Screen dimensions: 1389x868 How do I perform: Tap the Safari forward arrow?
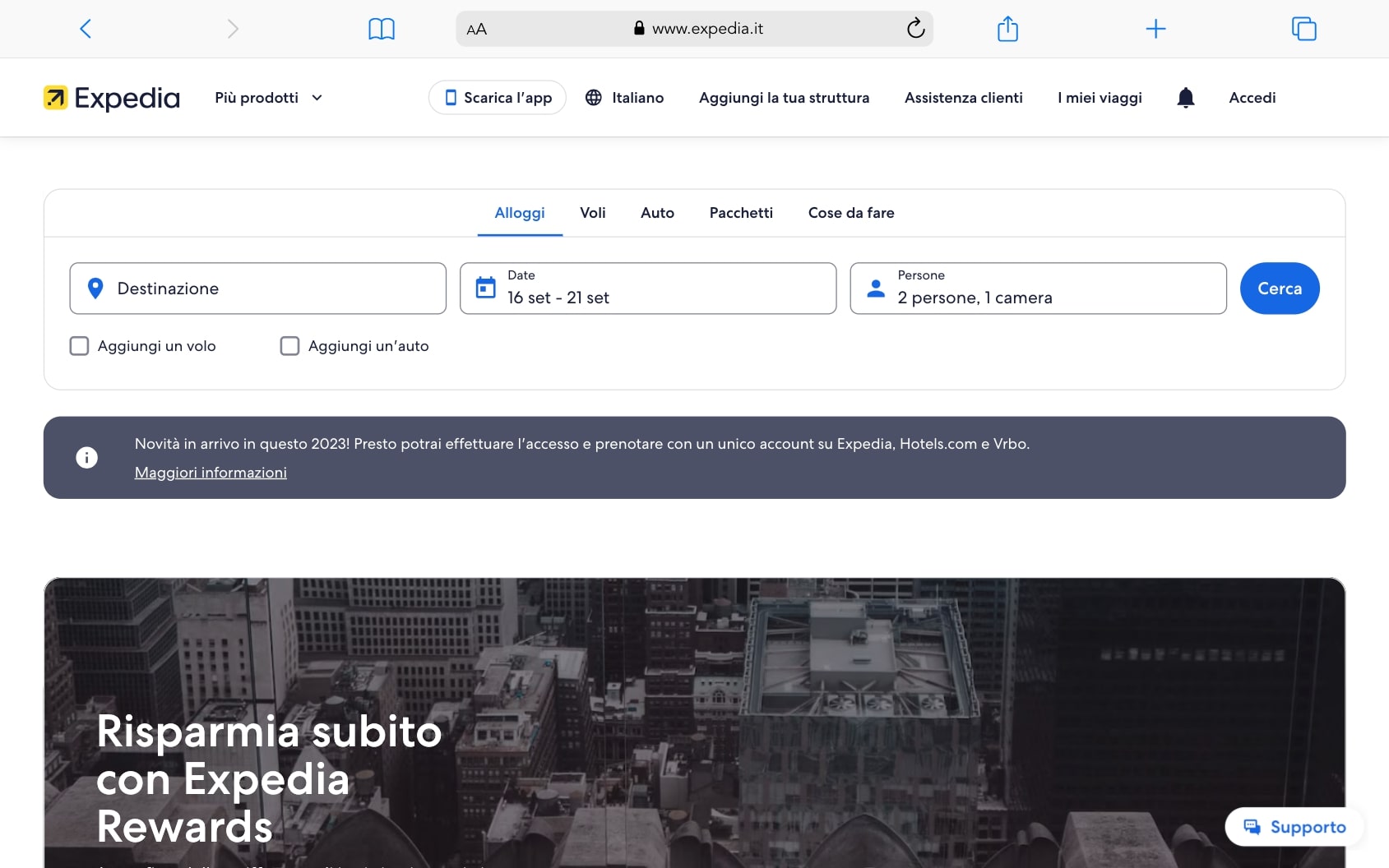tap(233, 29)
